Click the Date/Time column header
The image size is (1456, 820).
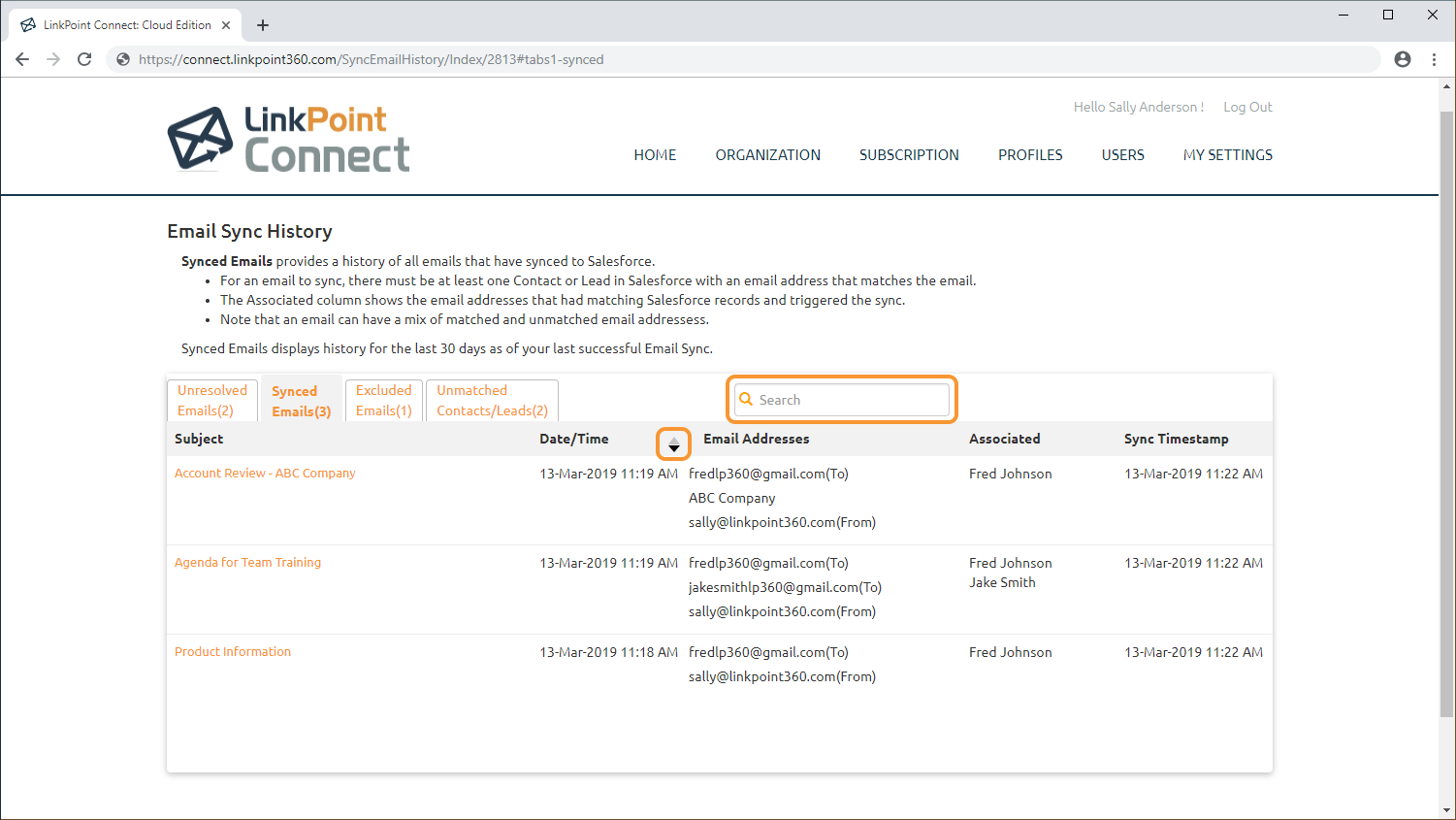pyautogui.click(x=574, y=439)
